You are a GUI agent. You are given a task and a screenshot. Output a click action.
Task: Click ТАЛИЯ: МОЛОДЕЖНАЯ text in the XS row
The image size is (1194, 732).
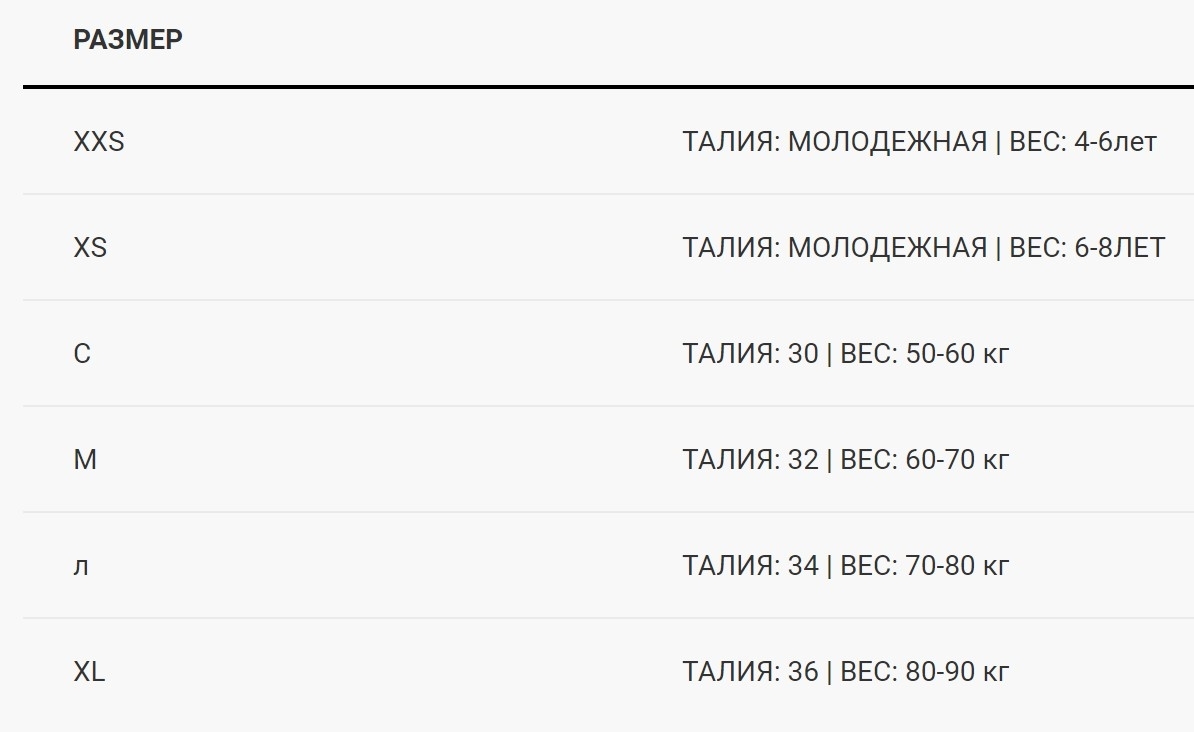834,248
